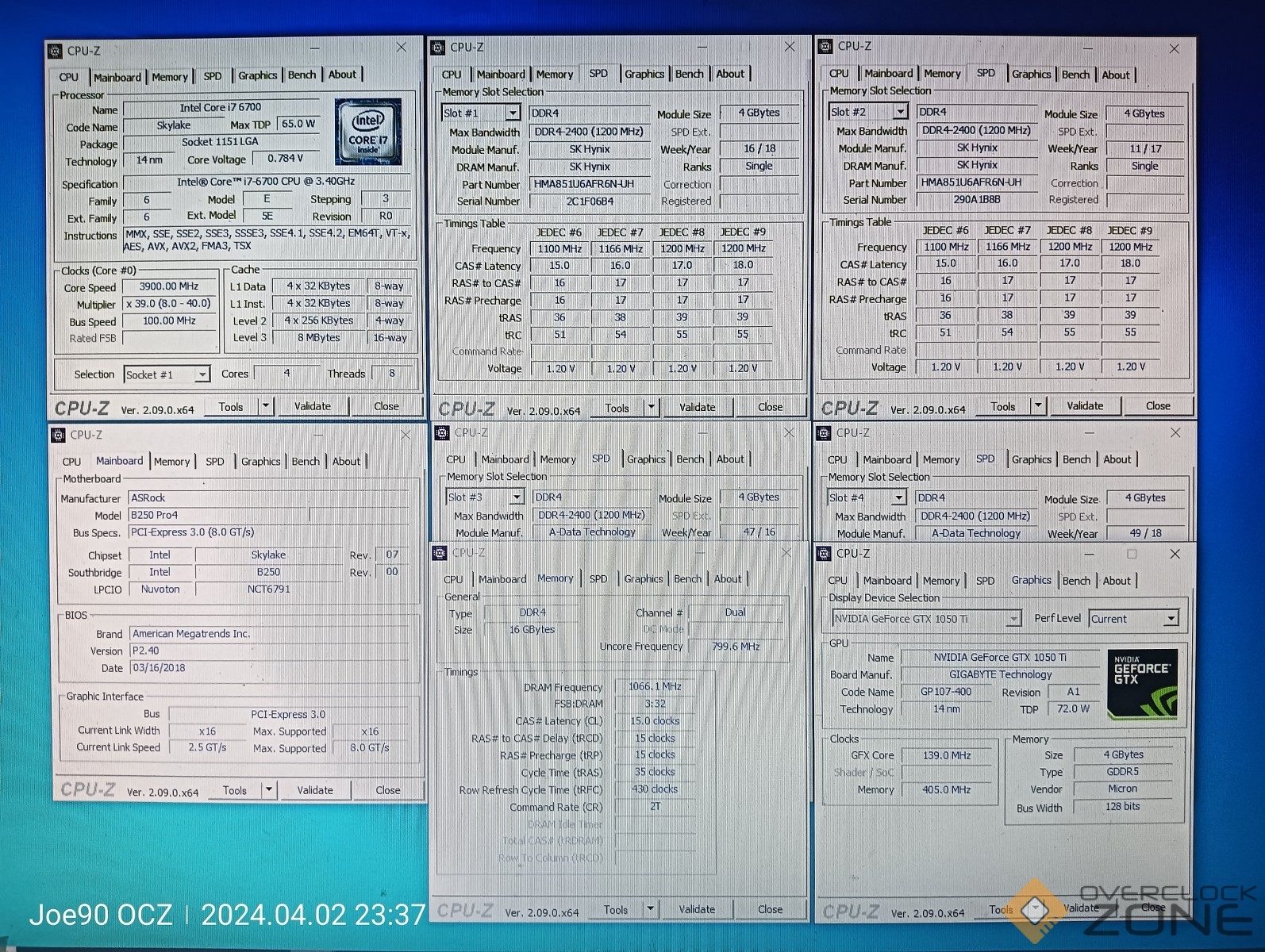This screenshot has height=952, width=1265.
Task: Click Validate button in CPU tab window
Action: [x=313, y=406]
